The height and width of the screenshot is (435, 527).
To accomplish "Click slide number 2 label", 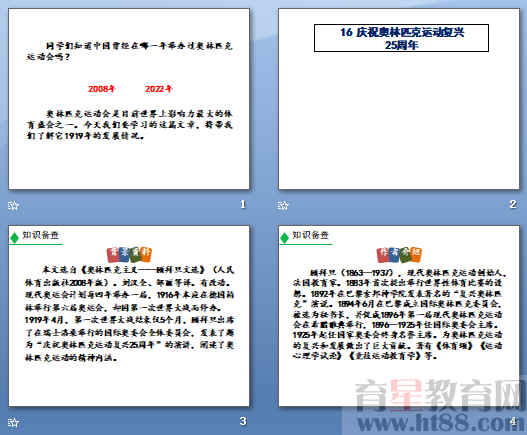I will click(x=513, y=204).
